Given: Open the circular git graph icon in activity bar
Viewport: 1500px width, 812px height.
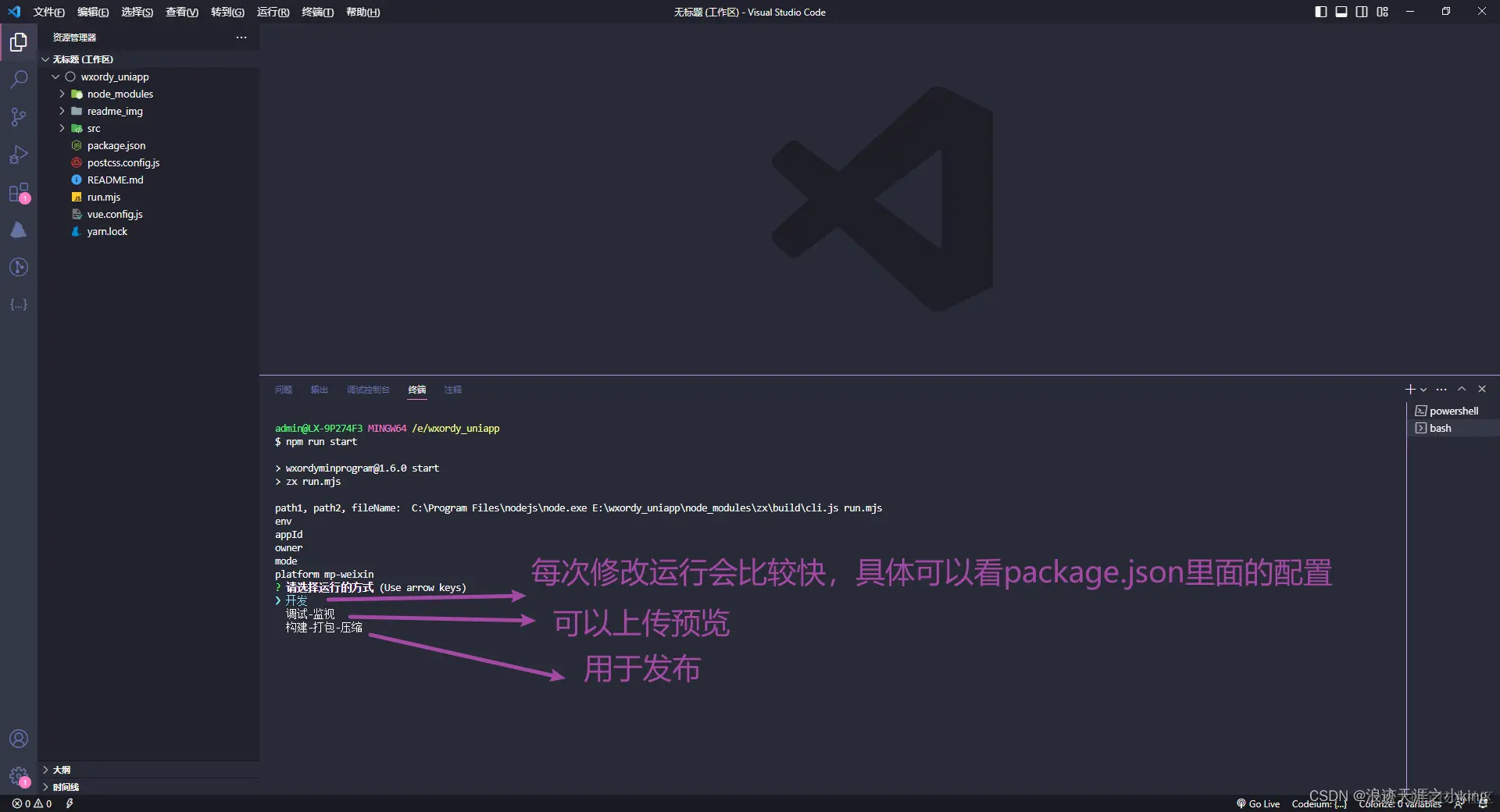Looking at the screenshot, I should tap(19, 267).
